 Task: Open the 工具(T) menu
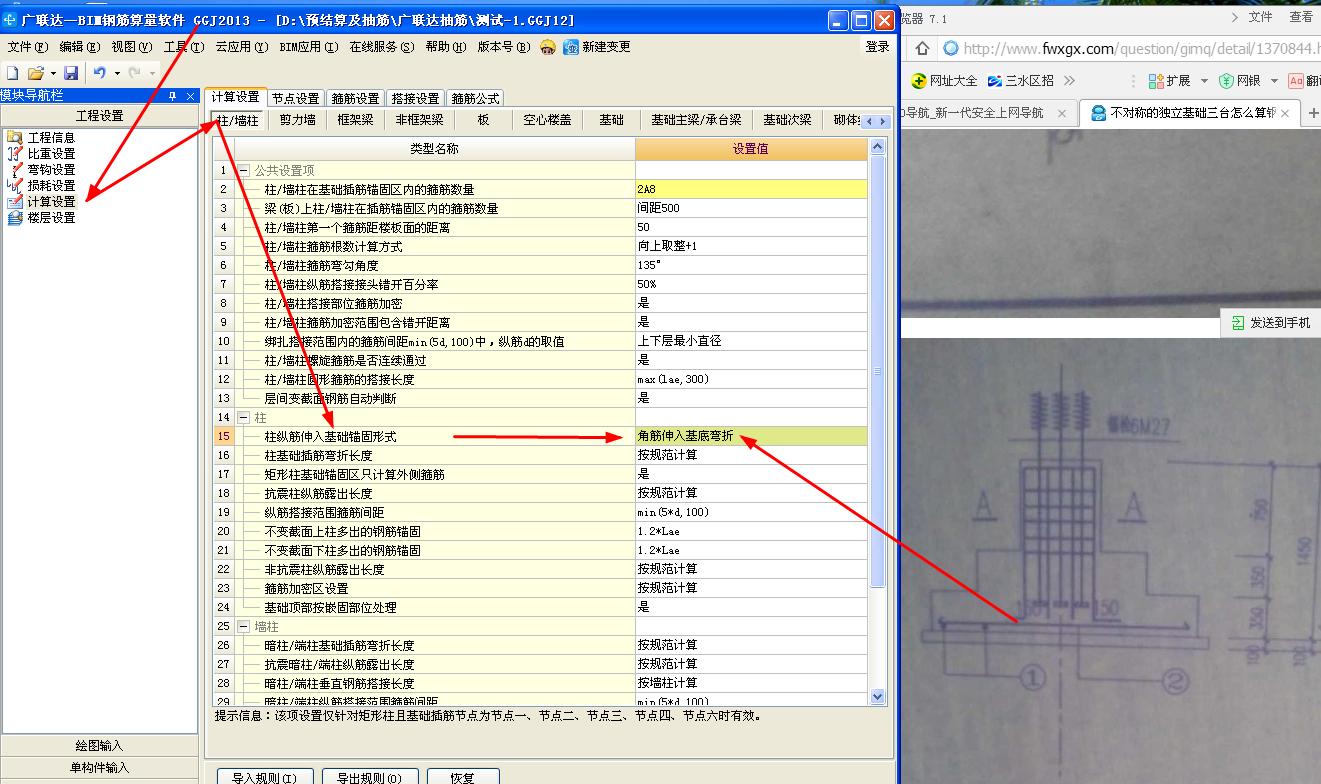(183, 47)
